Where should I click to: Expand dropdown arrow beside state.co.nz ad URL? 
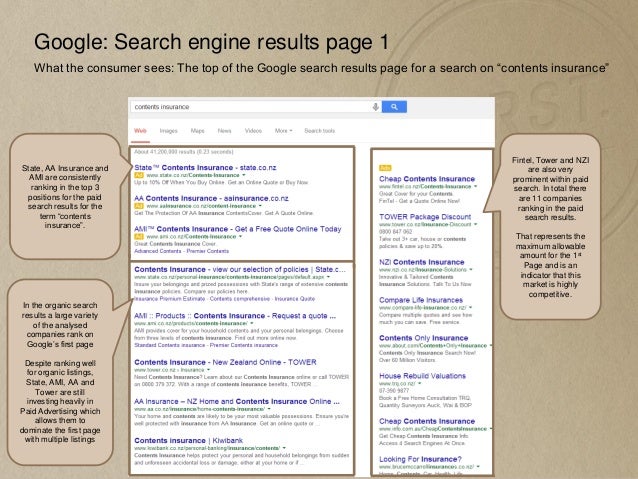click(244, 175)
